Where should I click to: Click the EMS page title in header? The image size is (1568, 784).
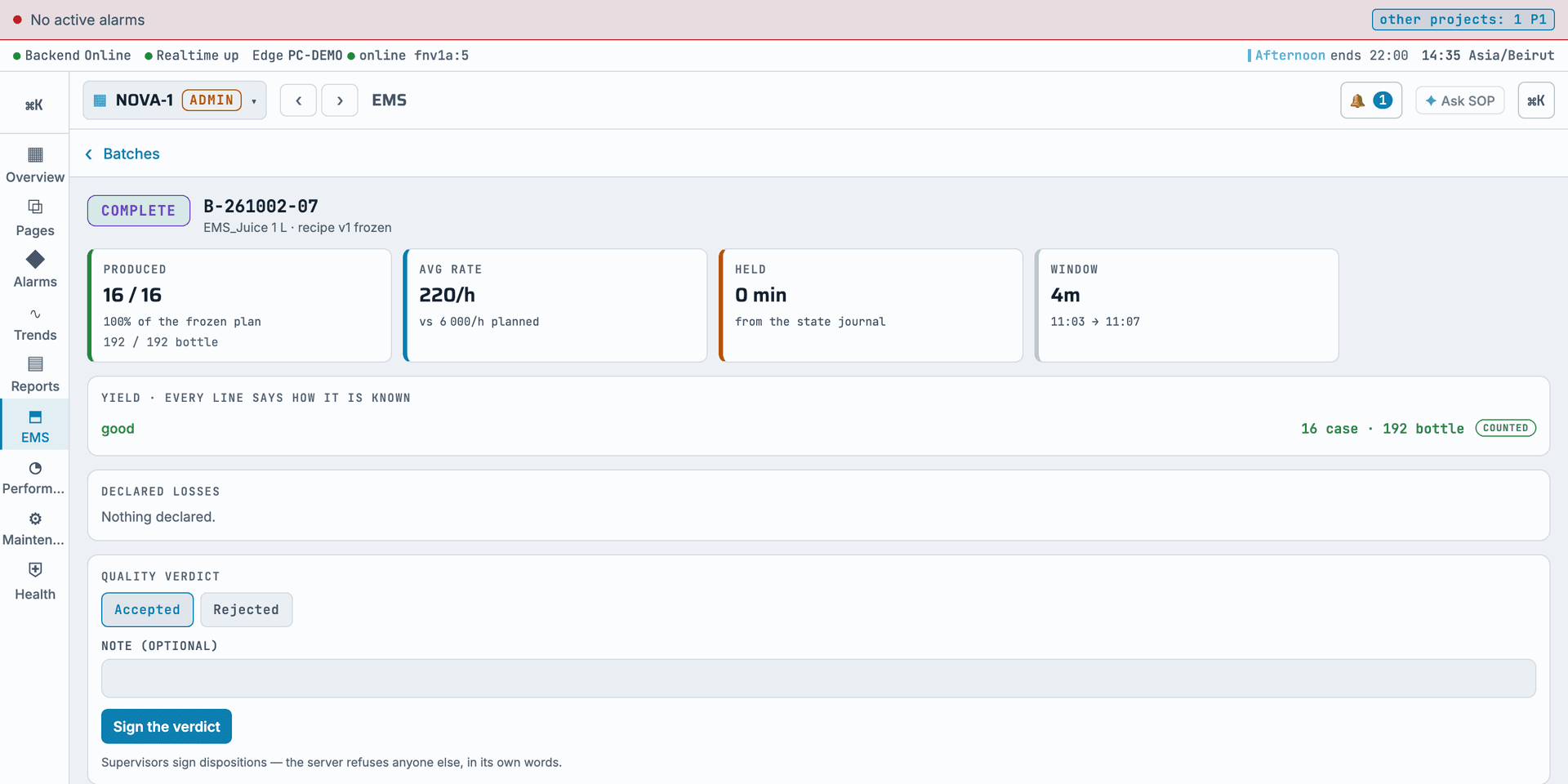click(x=389, y=100)
